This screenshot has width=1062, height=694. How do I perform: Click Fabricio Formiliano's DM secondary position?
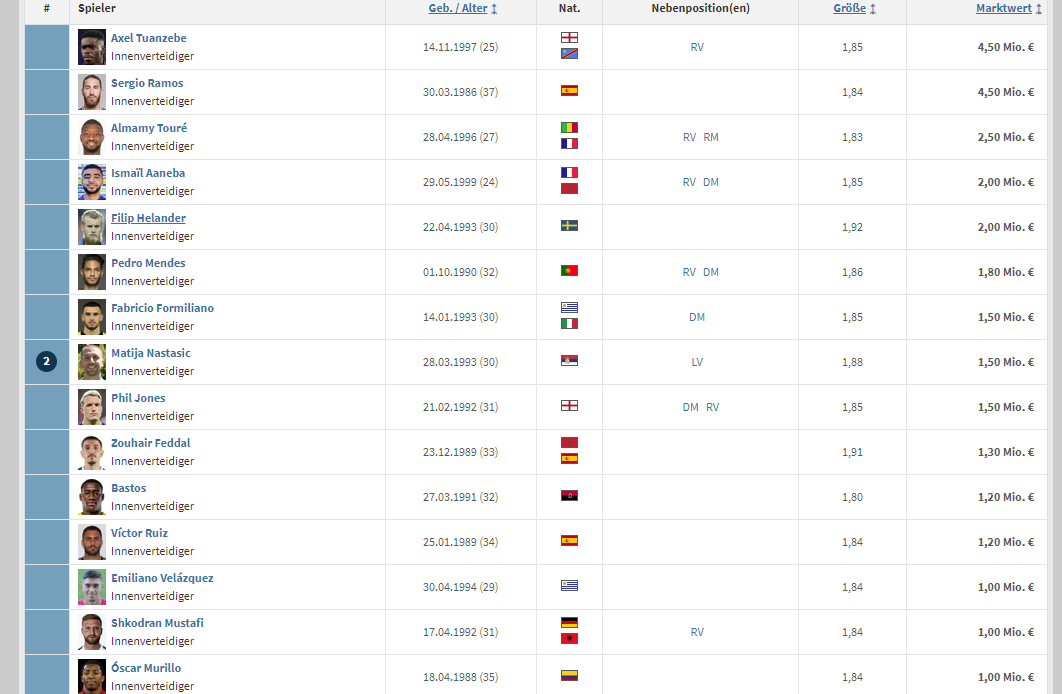click(x=697, y=317)
